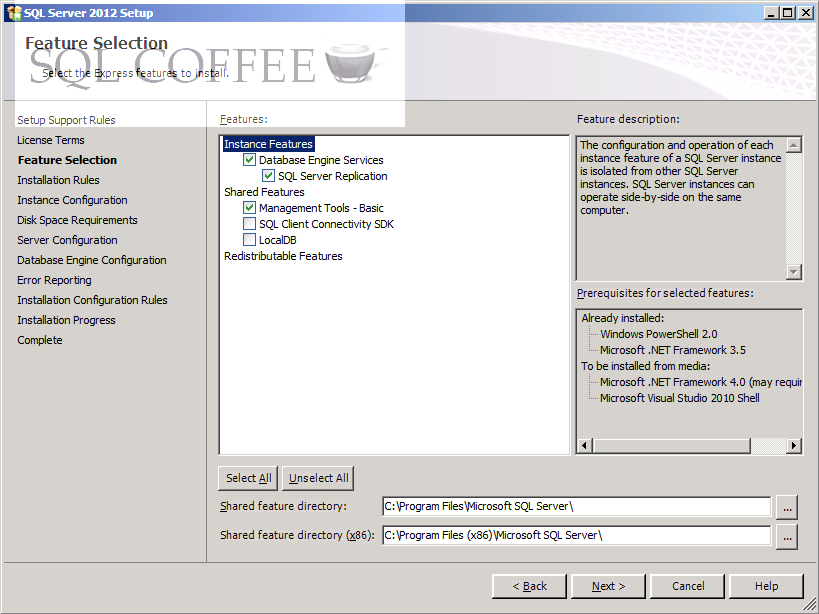The width and height of the screenshot is (819, 614).
Task: Select the Redistributable Features tree heading
Action: [283, 256]
